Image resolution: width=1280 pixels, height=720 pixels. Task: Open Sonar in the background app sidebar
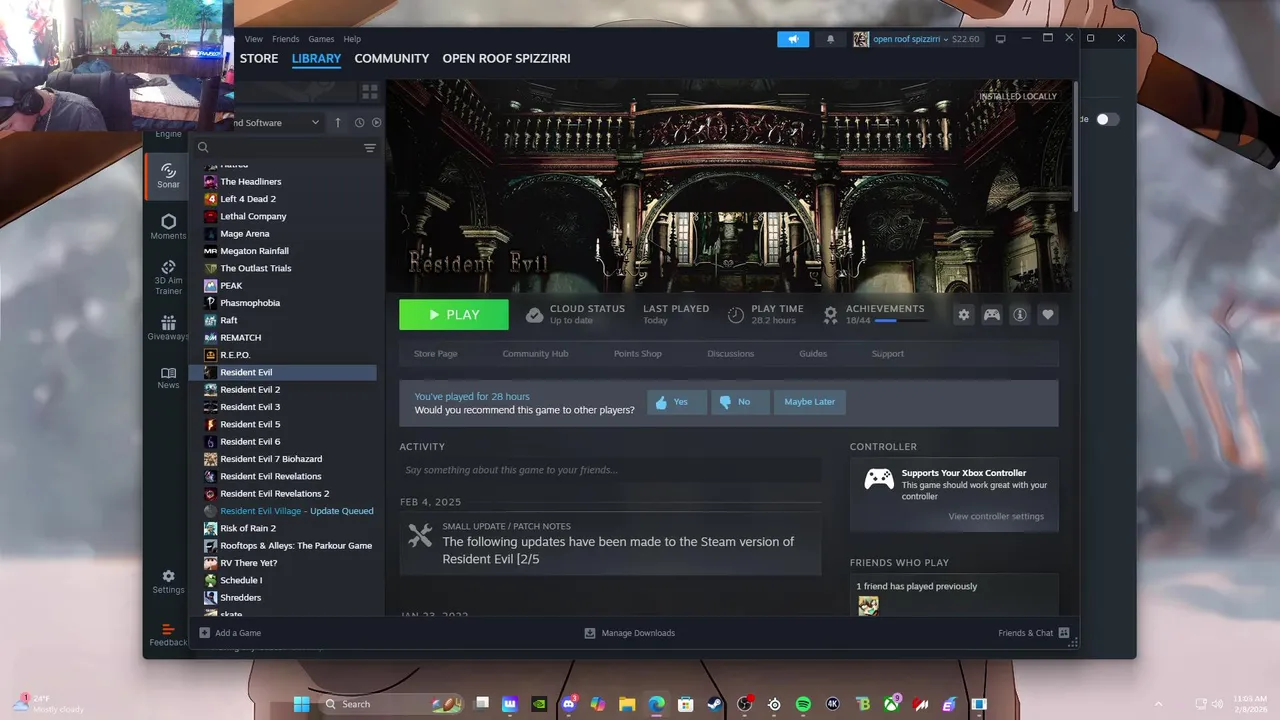pyautogui.click(x=168, y=176)
